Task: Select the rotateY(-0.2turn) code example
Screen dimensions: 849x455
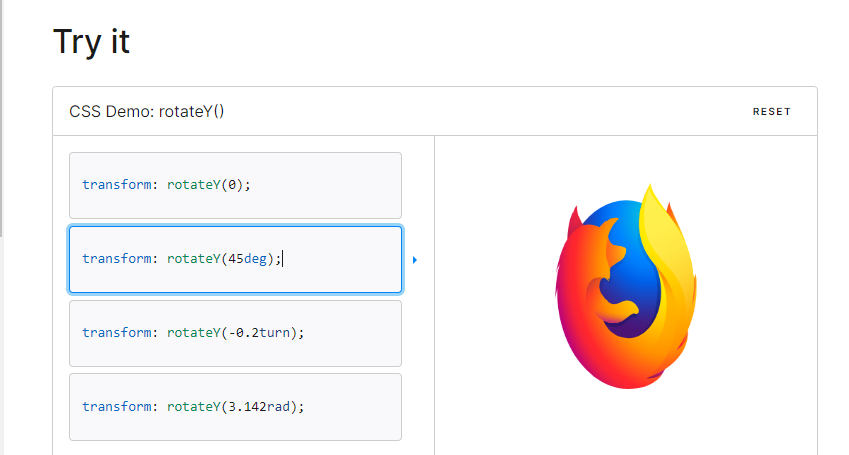Action: 235,333
